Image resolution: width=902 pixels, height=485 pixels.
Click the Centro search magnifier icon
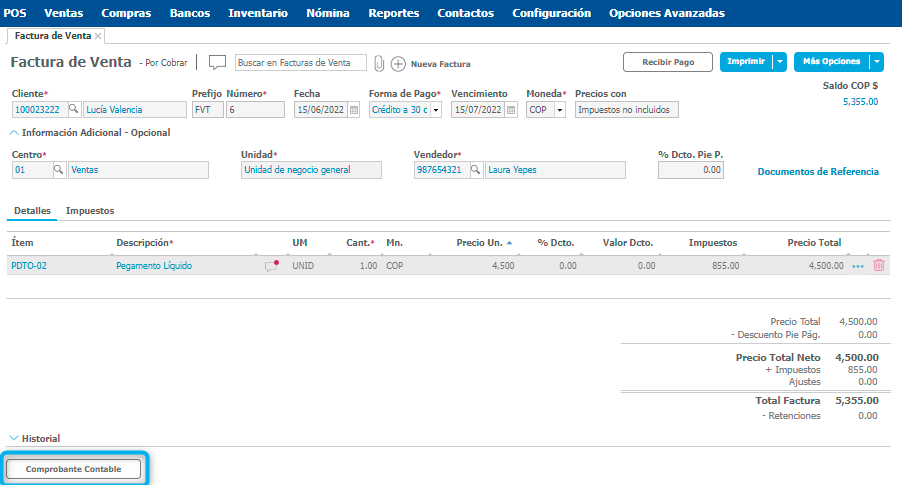click(58, 170)
